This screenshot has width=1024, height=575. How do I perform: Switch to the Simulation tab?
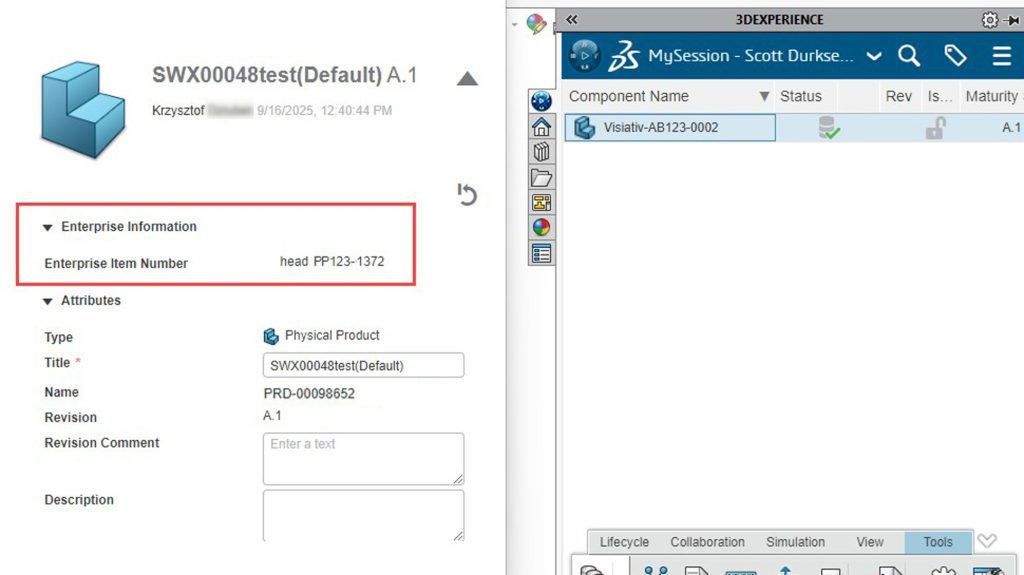tap(795, 542)
